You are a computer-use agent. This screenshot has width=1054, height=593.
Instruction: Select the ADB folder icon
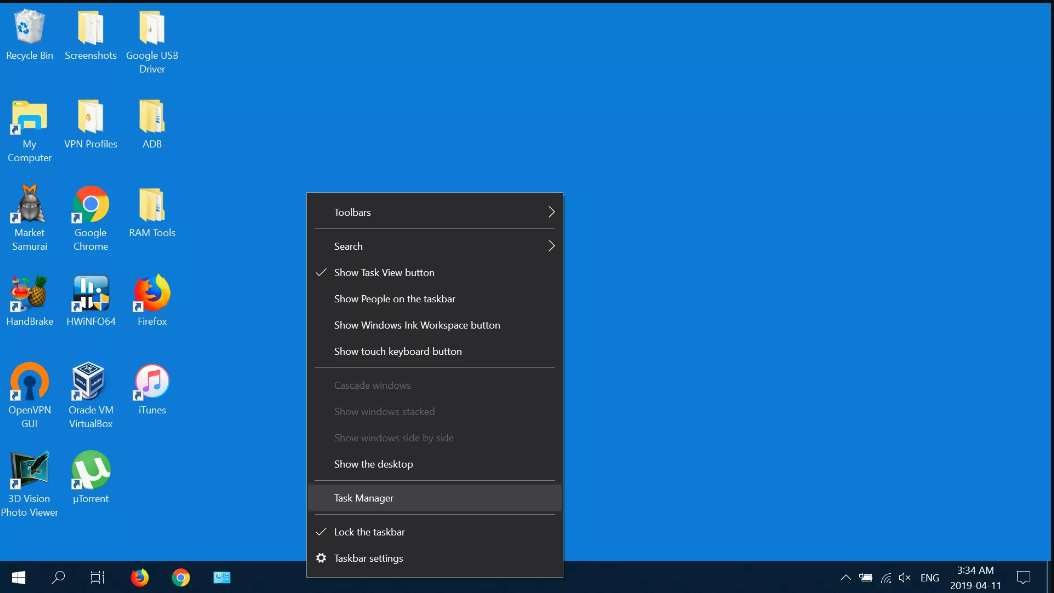(152, 124)
